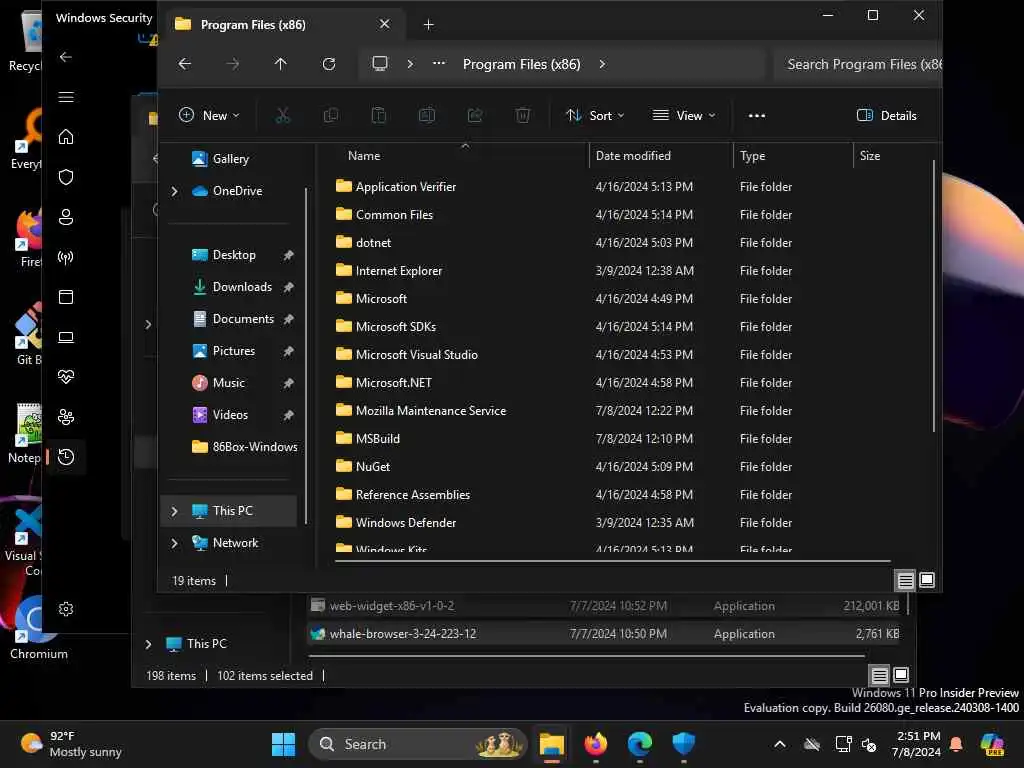
Task: Open App & browser control icon
Action: click(x=66, y=297)
